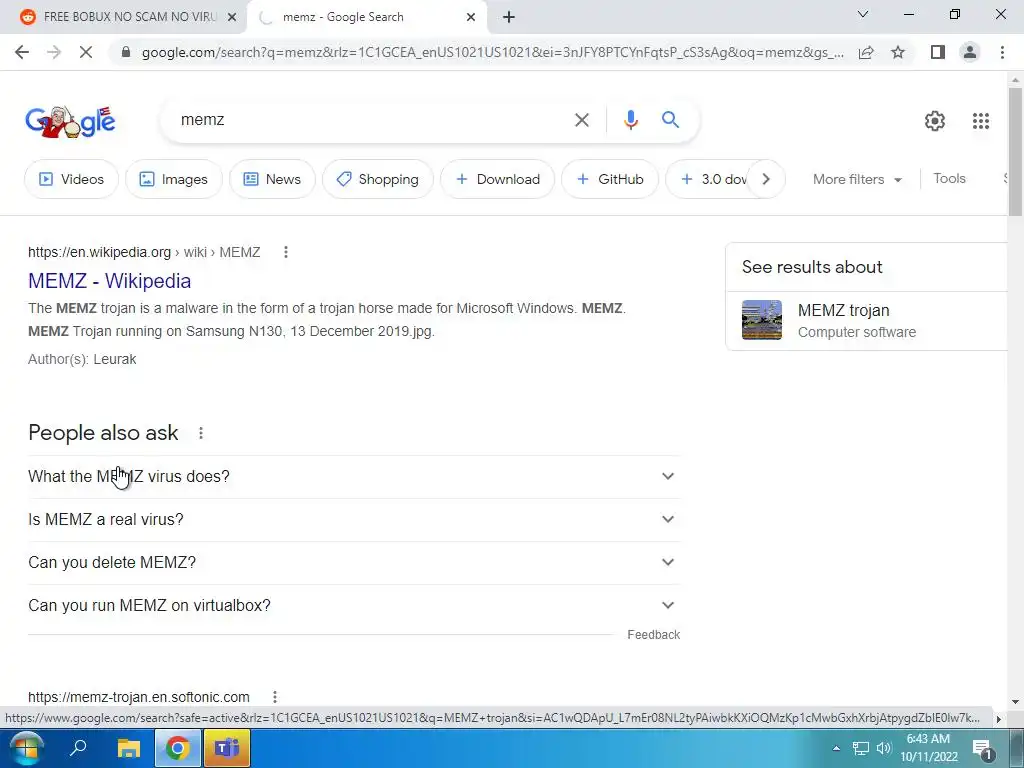Open Chrome from the taskbar

[x=178, y=748]
